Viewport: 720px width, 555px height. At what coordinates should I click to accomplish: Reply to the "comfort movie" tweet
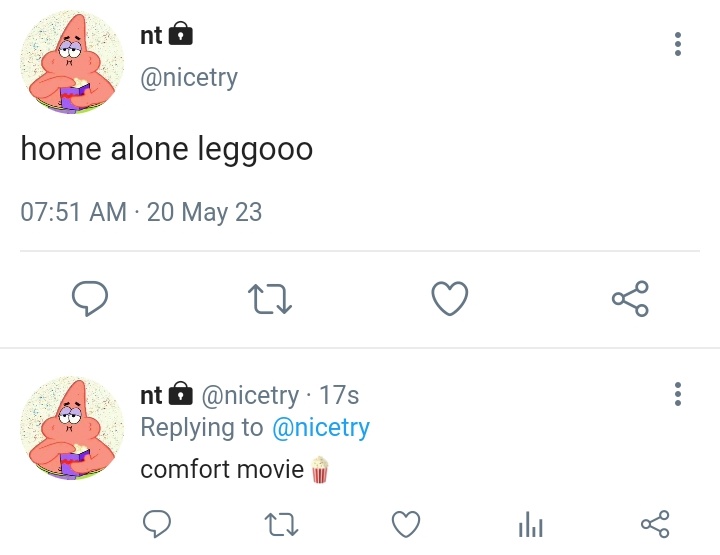pos(157,524)
